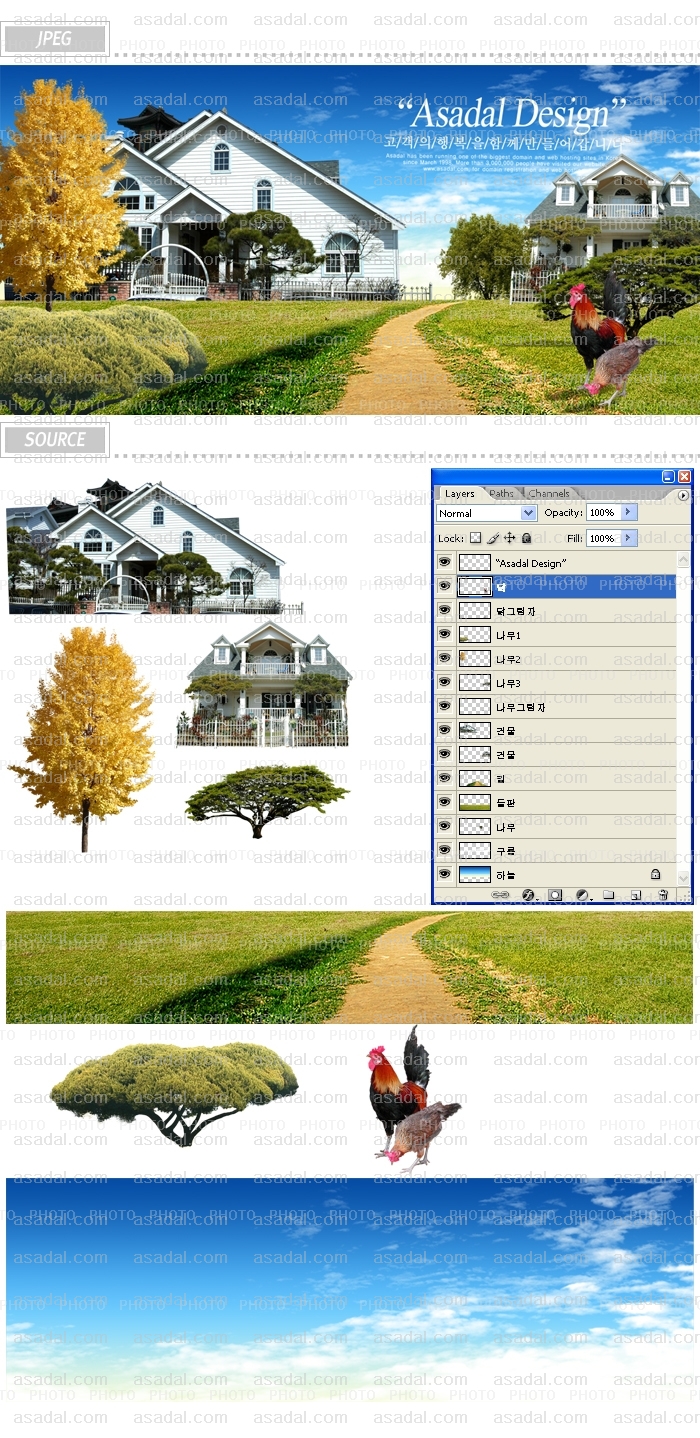Switch to the Paths tab

pyautogui.click(x=502, y=494)
